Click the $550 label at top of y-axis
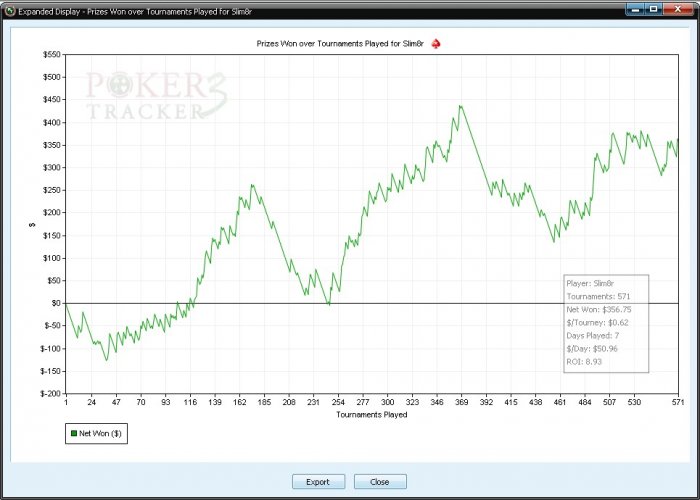Image resolution: width=700 pixels, height=500 pixels. click(x=51, y=54)
